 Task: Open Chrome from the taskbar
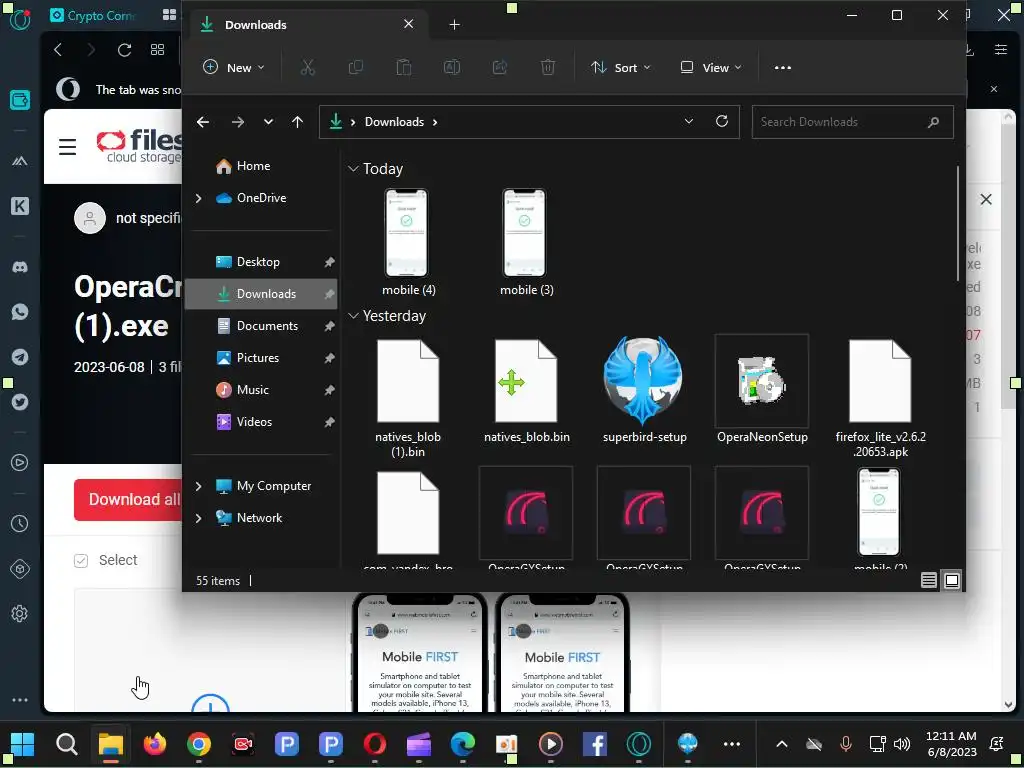[x=199, y=744]
